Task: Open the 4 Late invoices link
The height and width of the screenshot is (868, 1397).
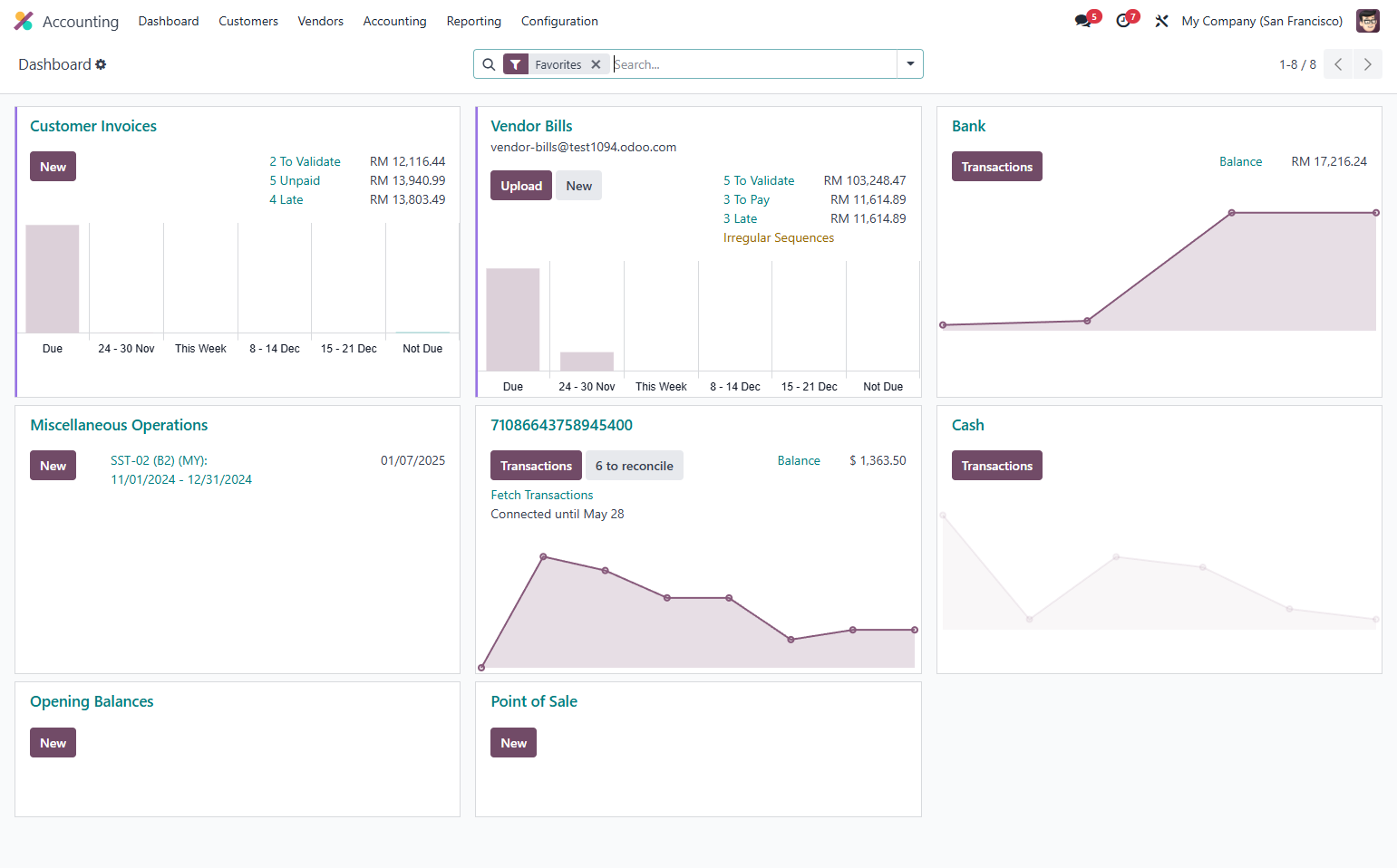Action: [x=286, y=199]
